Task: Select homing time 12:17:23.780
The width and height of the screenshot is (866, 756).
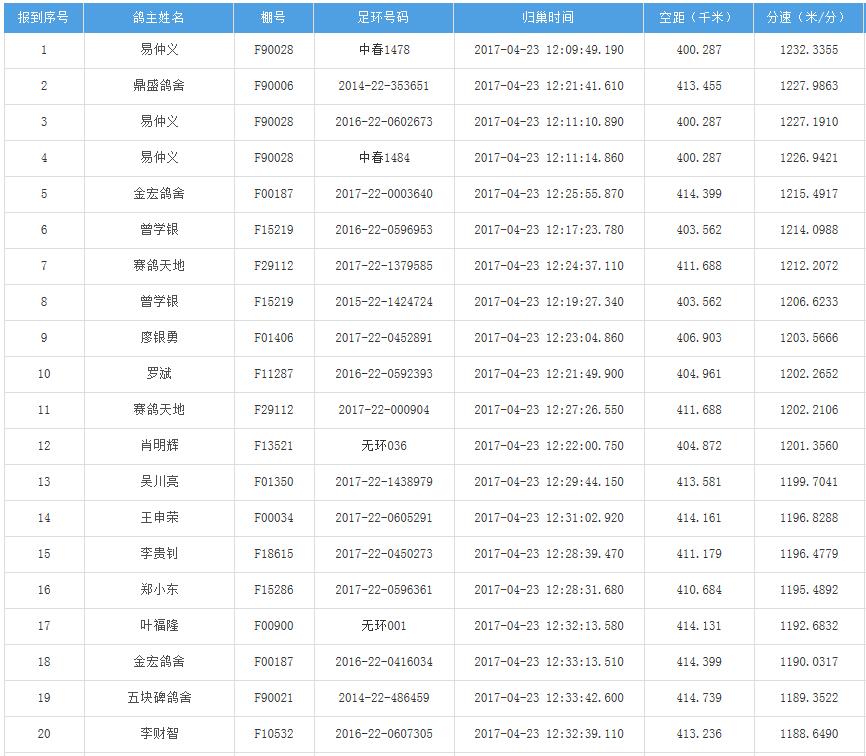Action: pos(548,230)
